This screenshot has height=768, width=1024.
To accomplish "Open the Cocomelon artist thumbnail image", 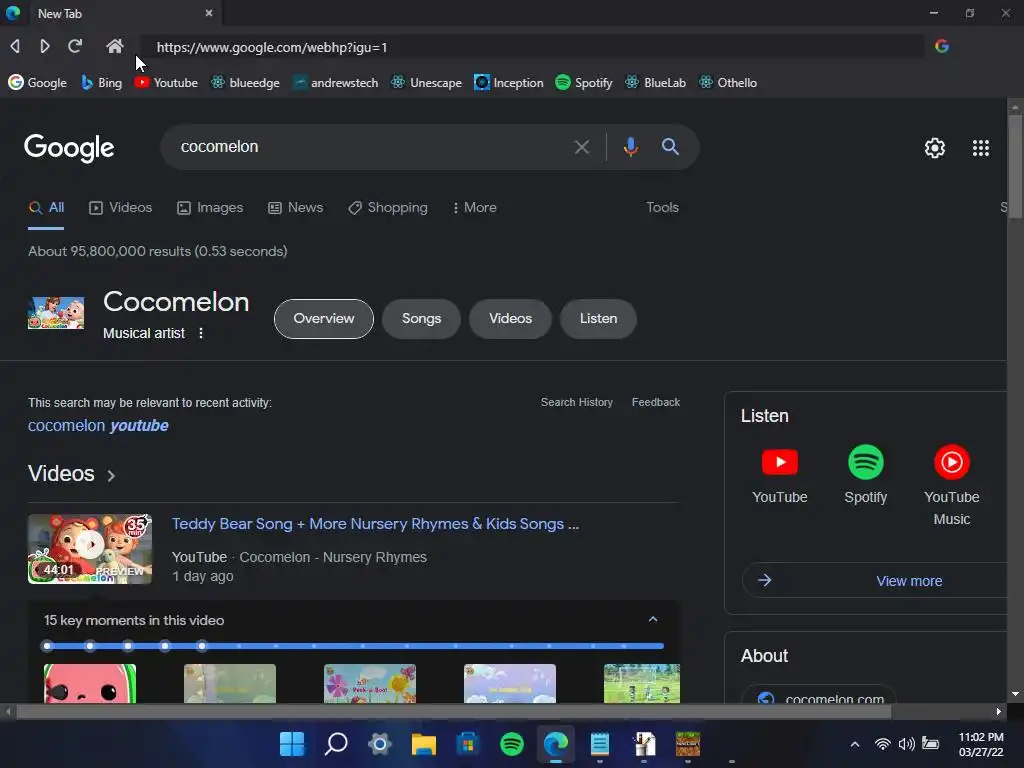I will coord(56,313).
